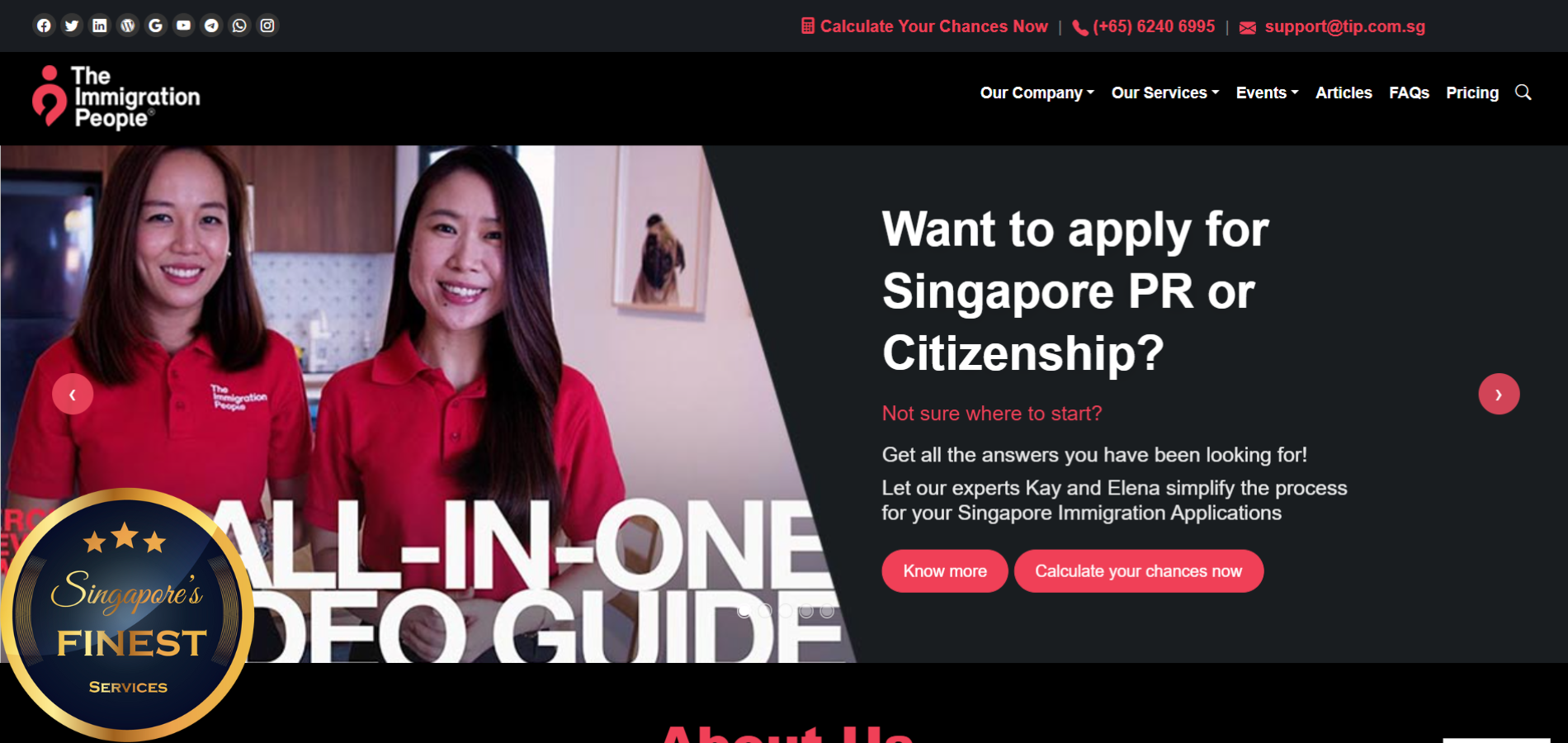1568x743 pixels.
Task: Expand the Events dropdown menu
Action: click(x=1268, y=93)
